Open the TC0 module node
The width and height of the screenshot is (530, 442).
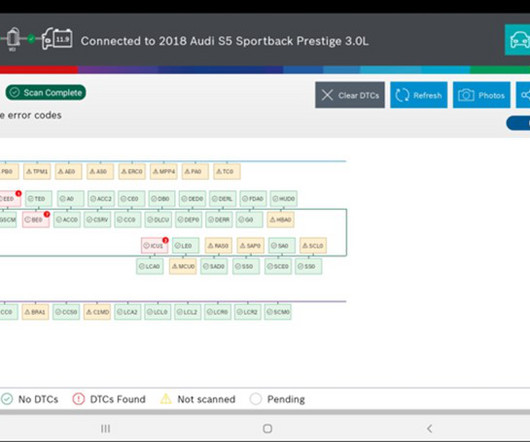pos(227,172)
